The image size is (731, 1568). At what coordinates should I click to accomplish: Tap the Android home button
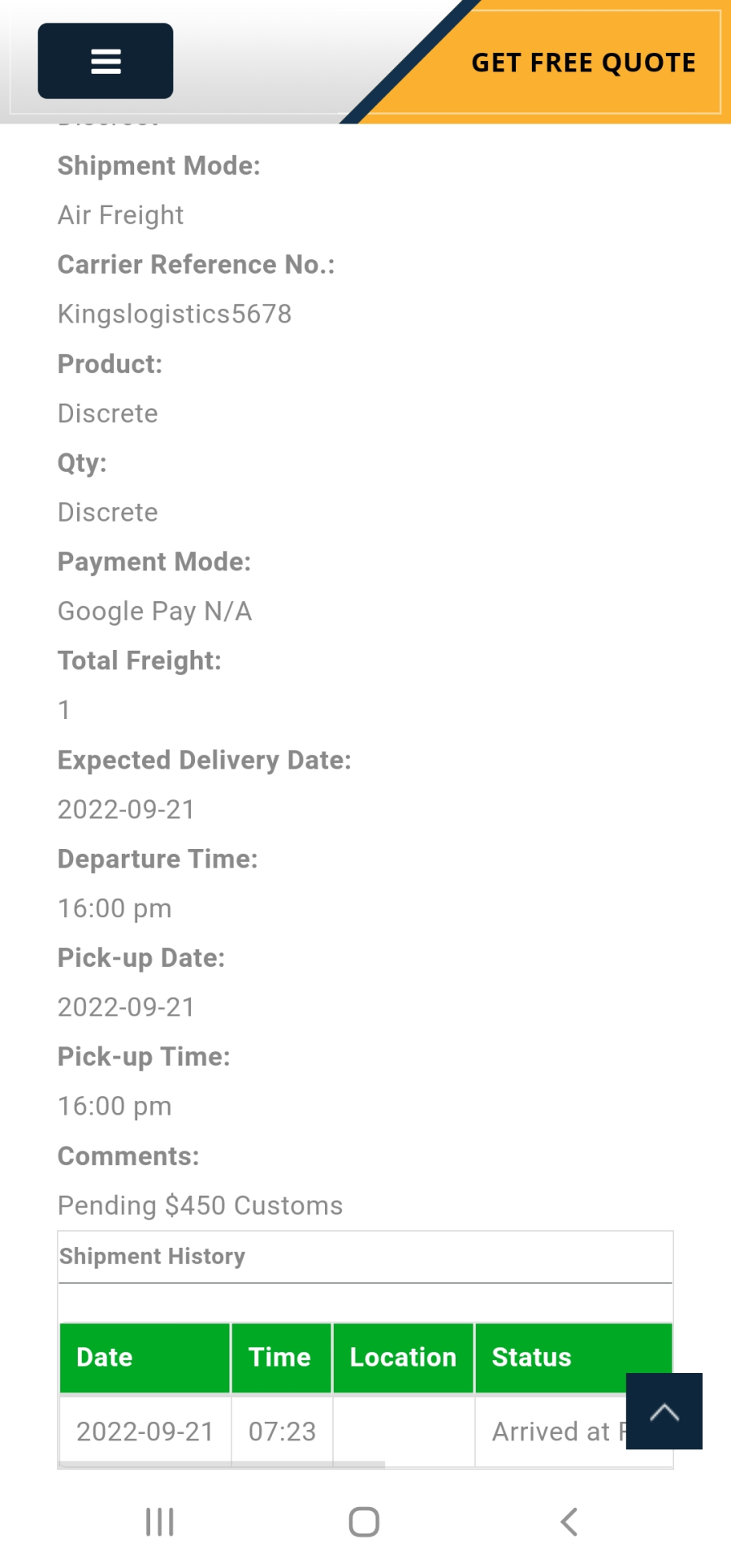tap(365, 1522)
